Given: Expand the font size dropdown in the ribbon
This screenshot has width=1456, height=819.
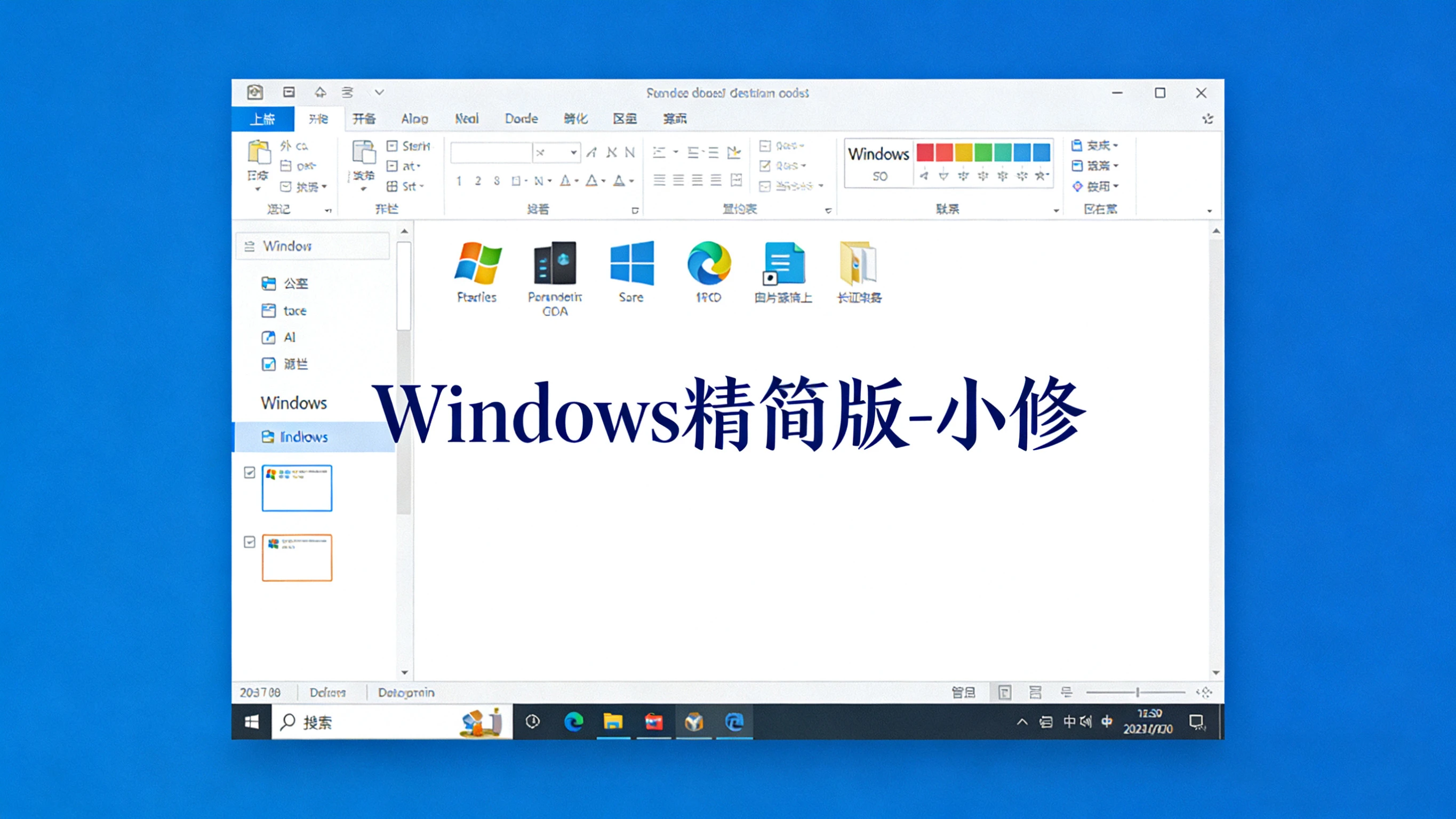Looking at the screenshot, I should point(573,152).
